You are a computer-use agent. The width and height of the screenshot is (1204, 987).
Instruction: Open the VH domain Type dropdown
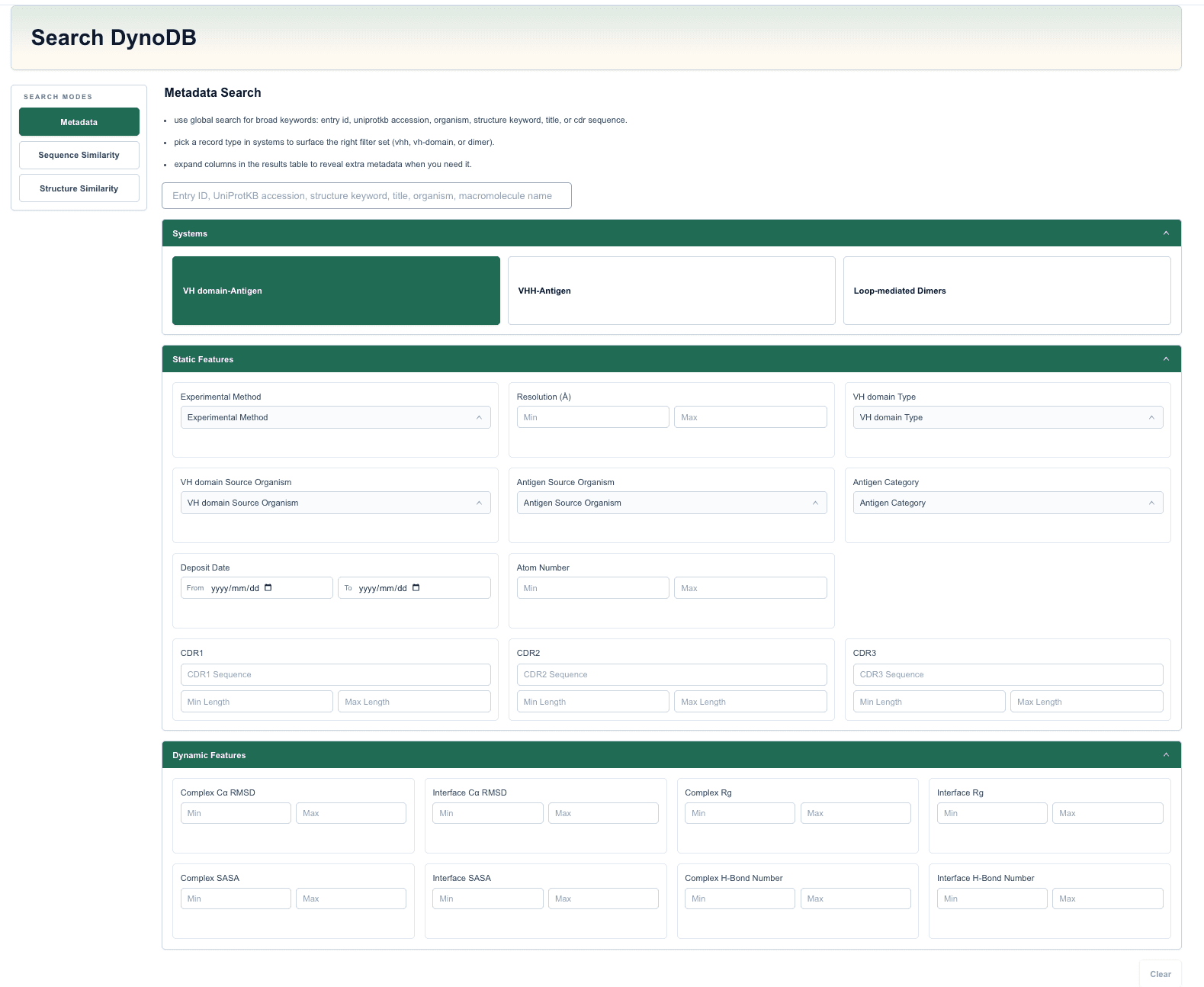1007,417
